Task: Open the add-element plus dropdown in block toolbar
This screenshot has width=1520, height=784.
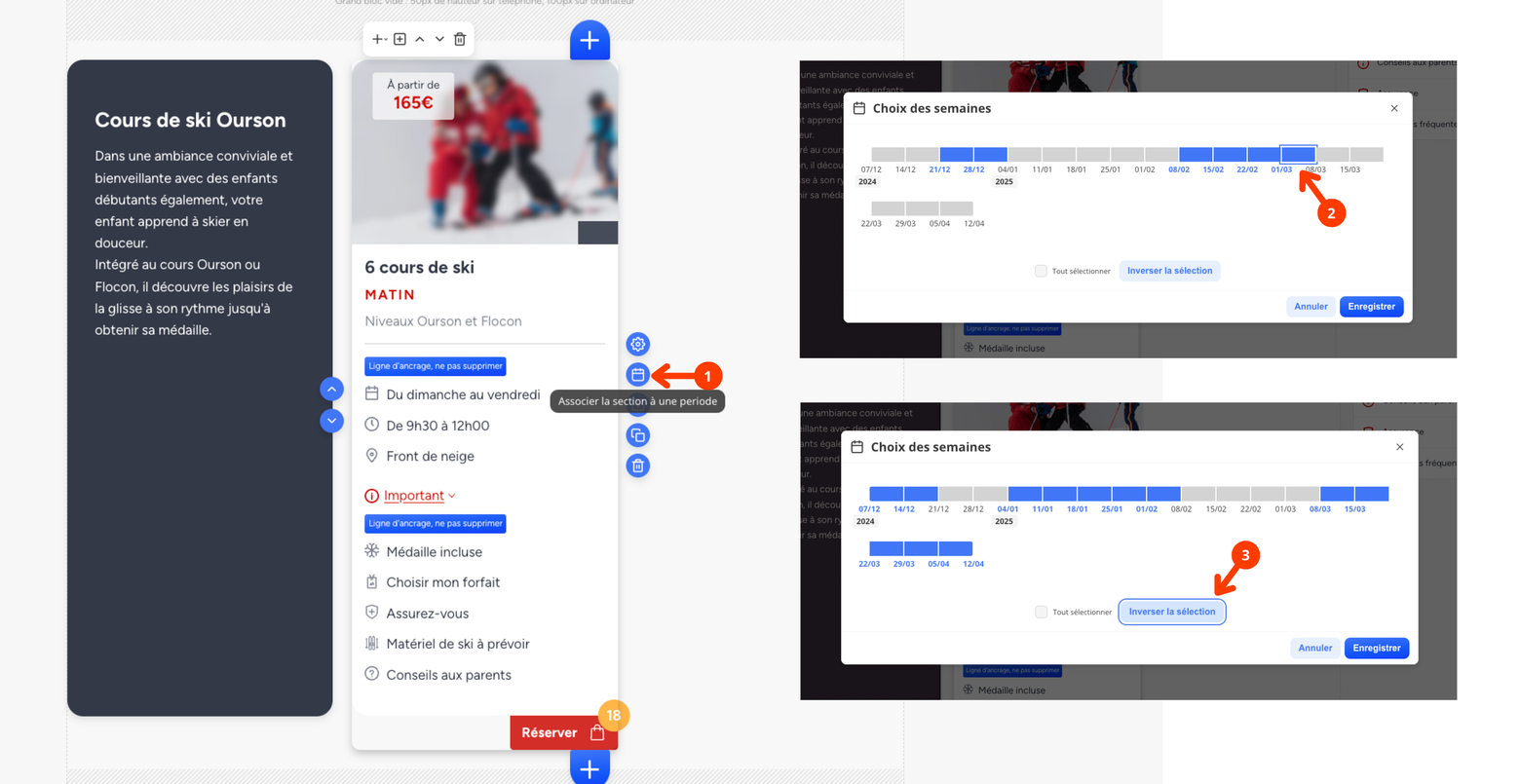Action: click(x=380, y=39)
